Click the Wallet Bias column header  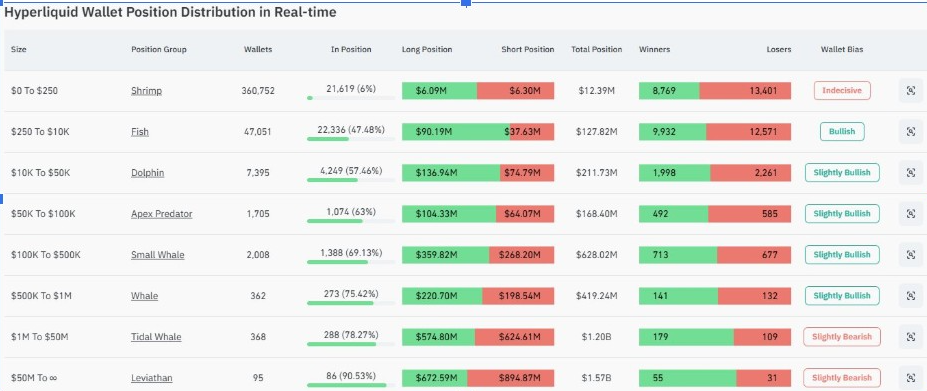[842, 50]
